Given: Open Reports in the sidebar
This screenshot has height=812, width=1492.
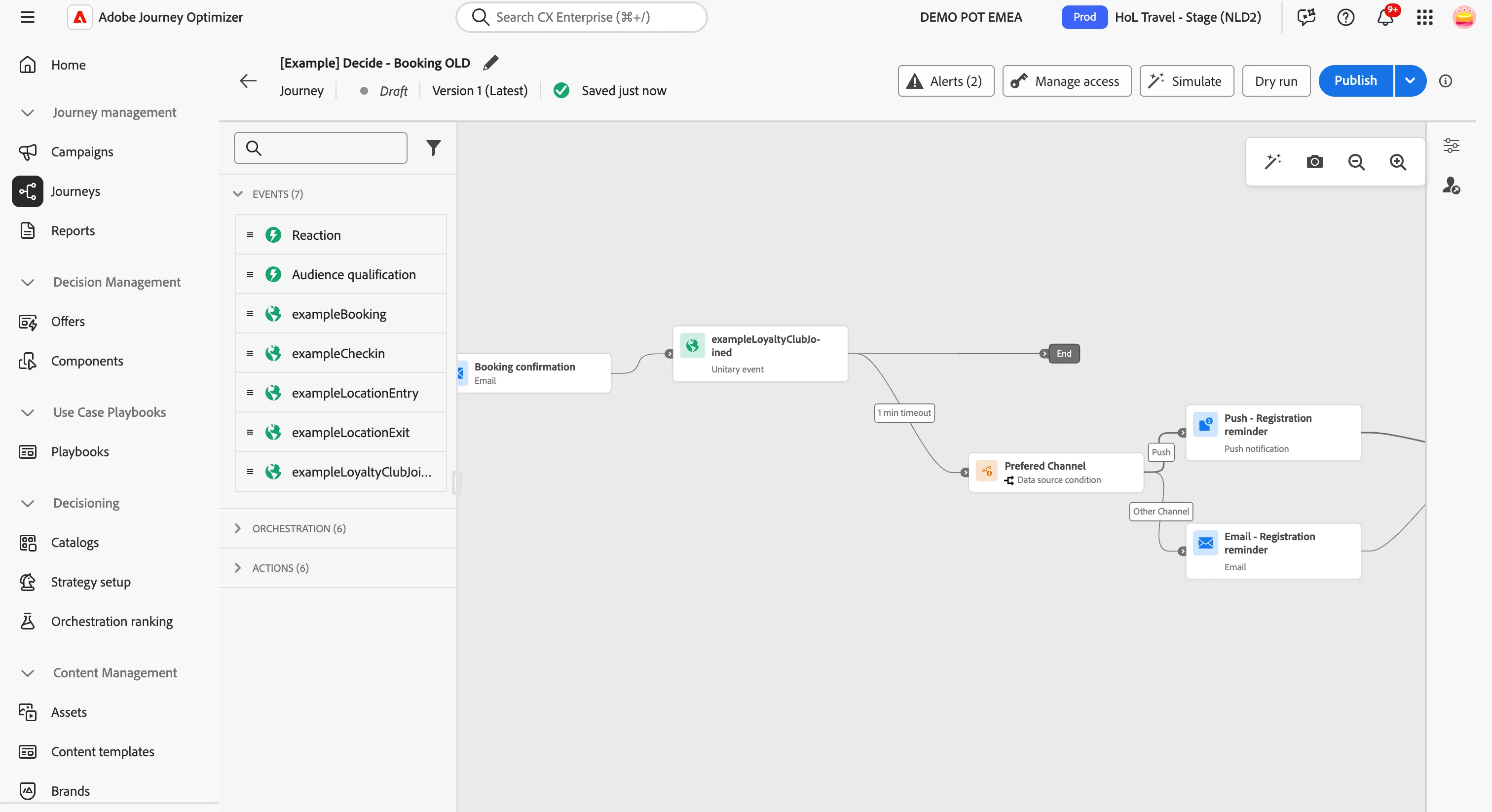Looking at the screenshot, I should tap(73, 230).
